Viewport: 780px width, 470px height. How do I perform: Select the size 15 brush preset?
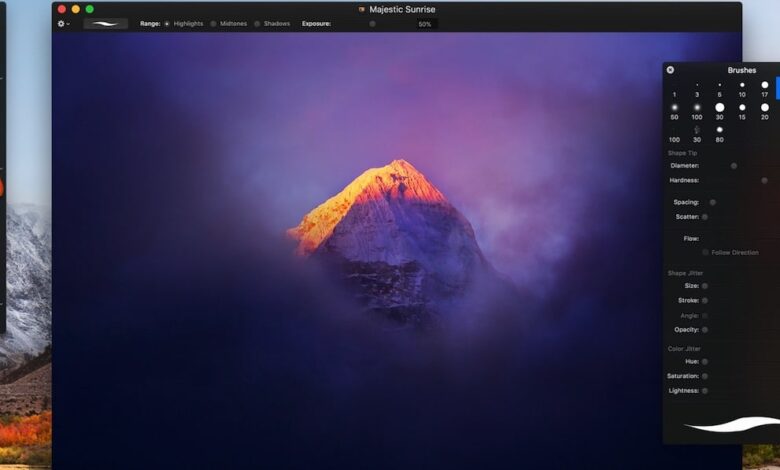[x=742, y=107]
